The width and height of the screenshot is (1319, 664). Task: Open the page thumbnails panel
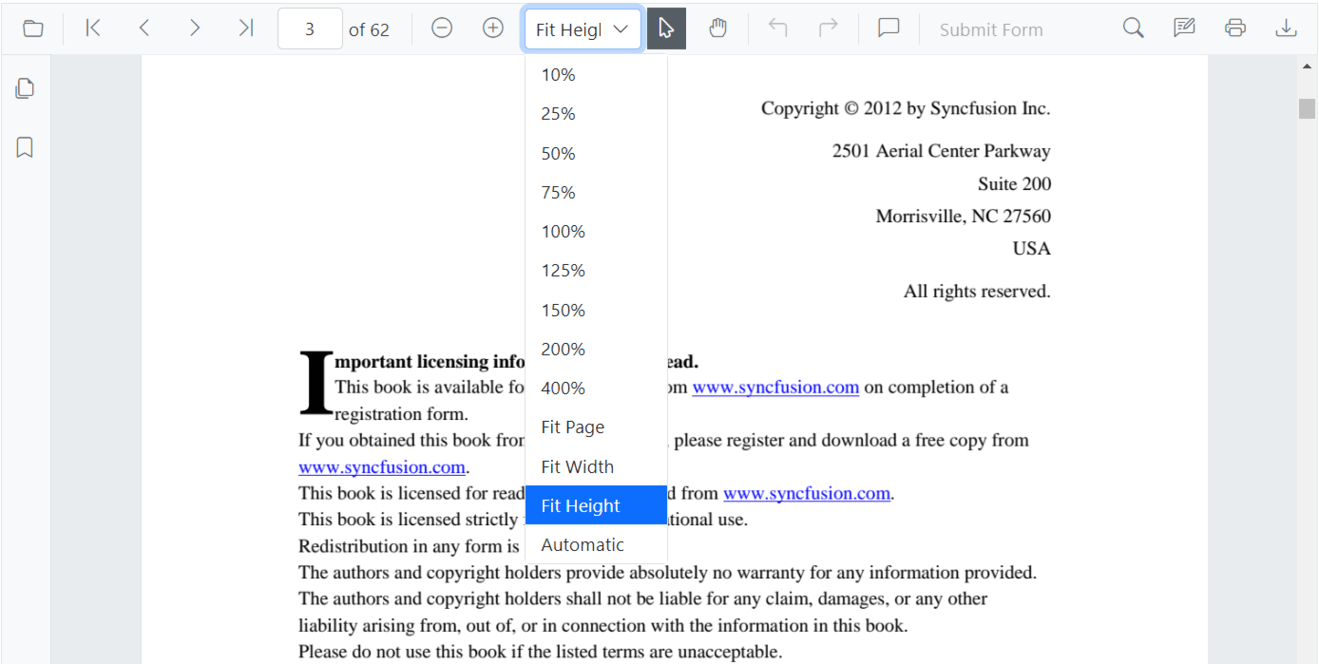pos(25,89)
